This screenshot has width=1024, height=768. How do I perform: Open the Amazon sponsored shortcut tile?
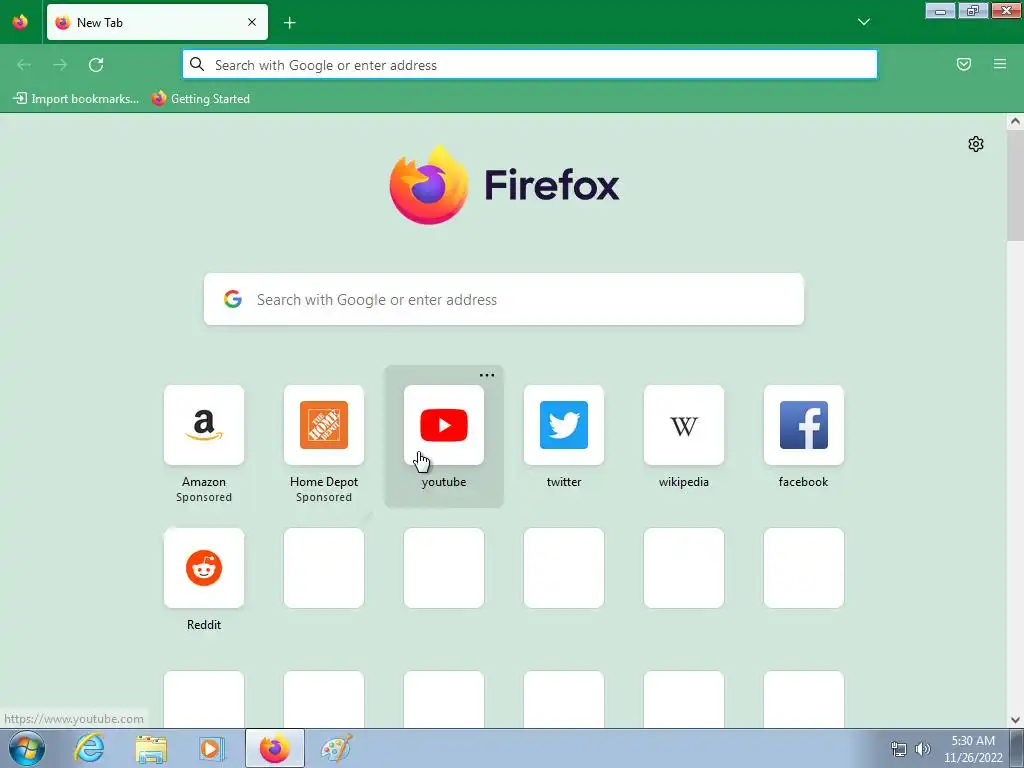click(204, 425)
